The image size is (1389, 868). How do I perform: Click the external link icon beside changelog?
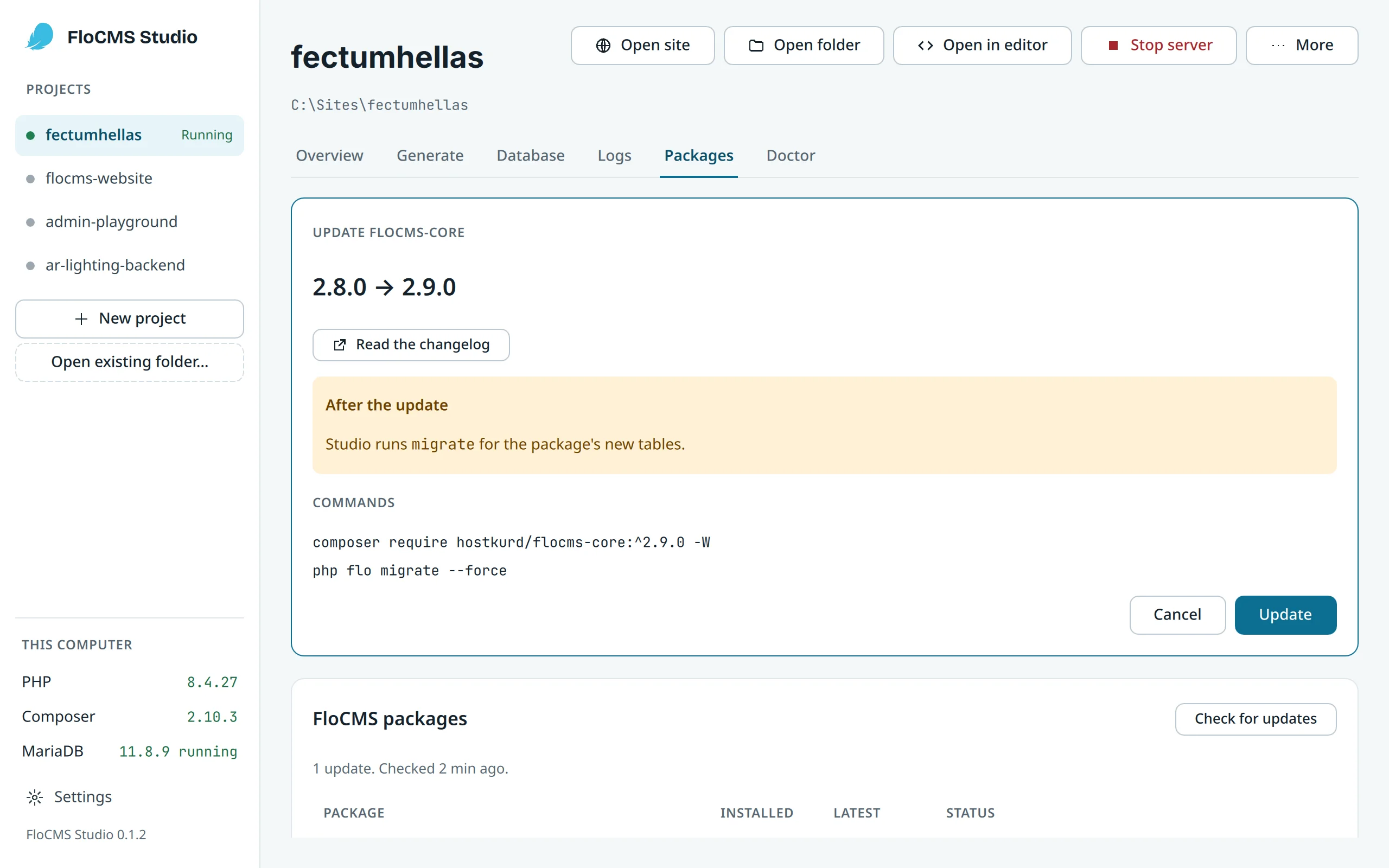tap(339, 344)
